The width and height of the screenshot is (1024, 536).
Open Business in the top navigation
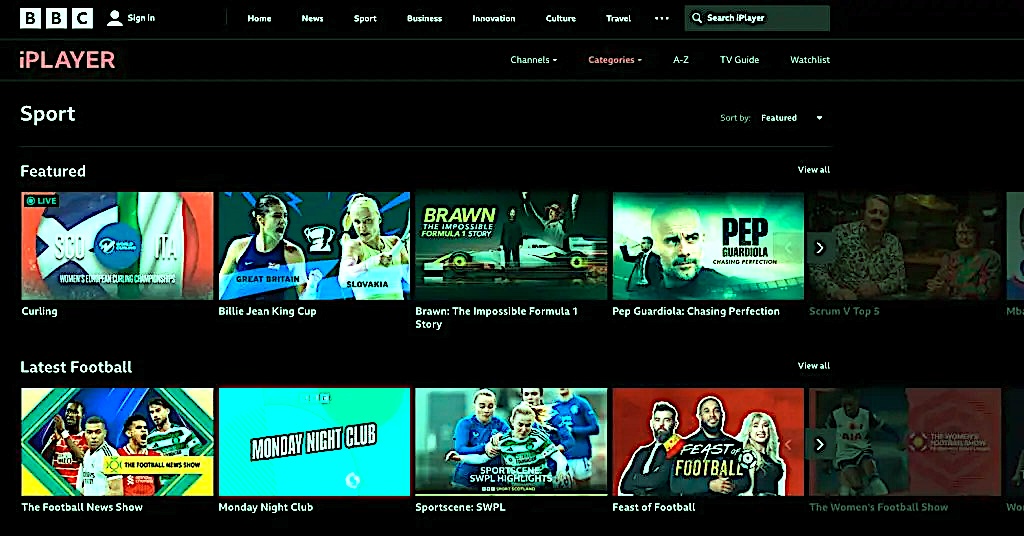pos(424,18)
